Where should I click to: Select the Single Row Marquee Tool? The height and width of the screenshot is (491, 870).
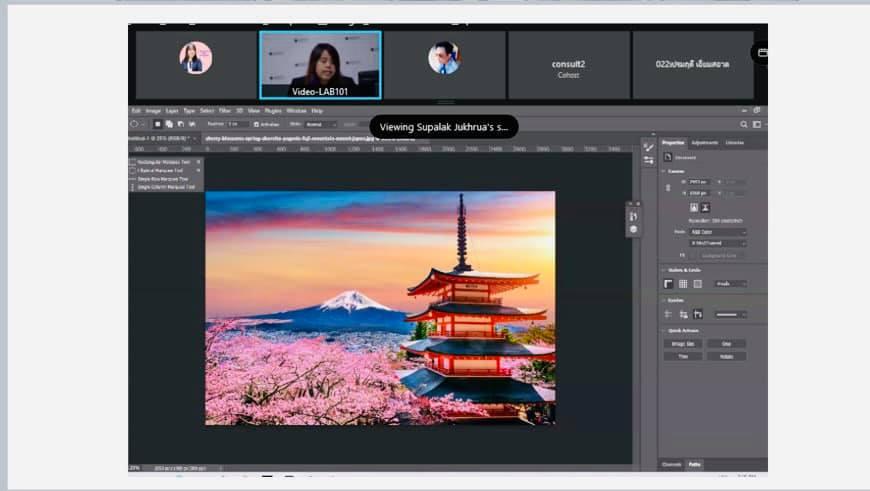point(165,179)
